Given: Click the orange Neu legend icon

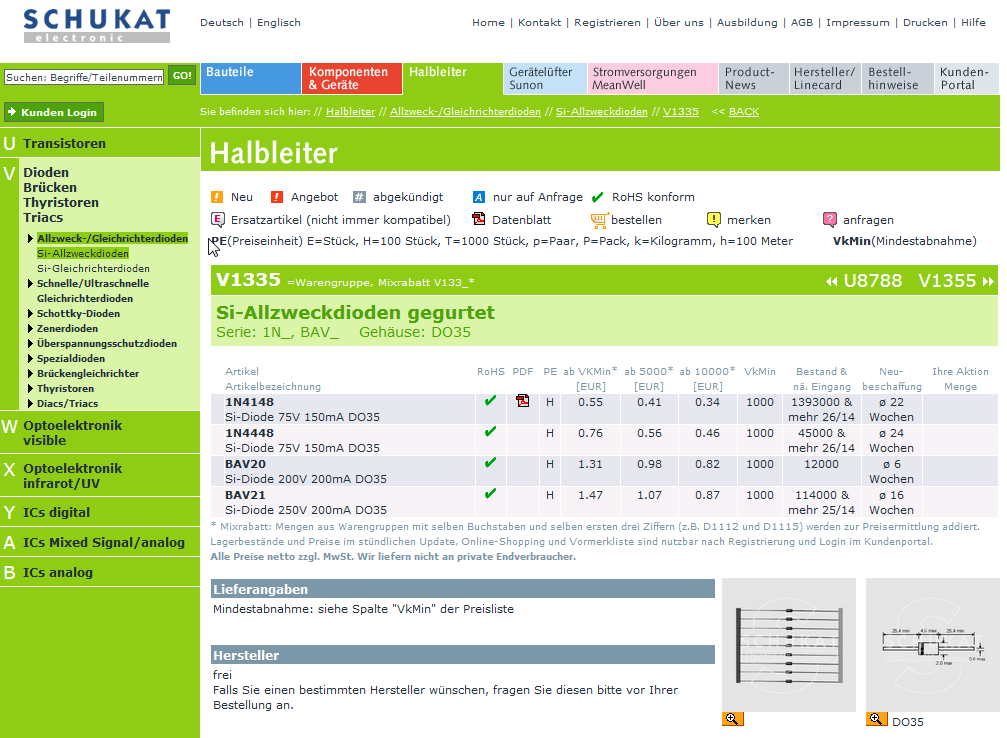Looking at the screenshot, I should point(217,197).
